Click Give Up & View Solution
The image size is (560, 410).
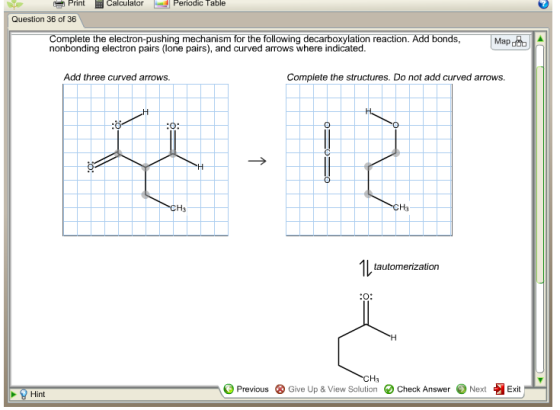tap(326, 389)
